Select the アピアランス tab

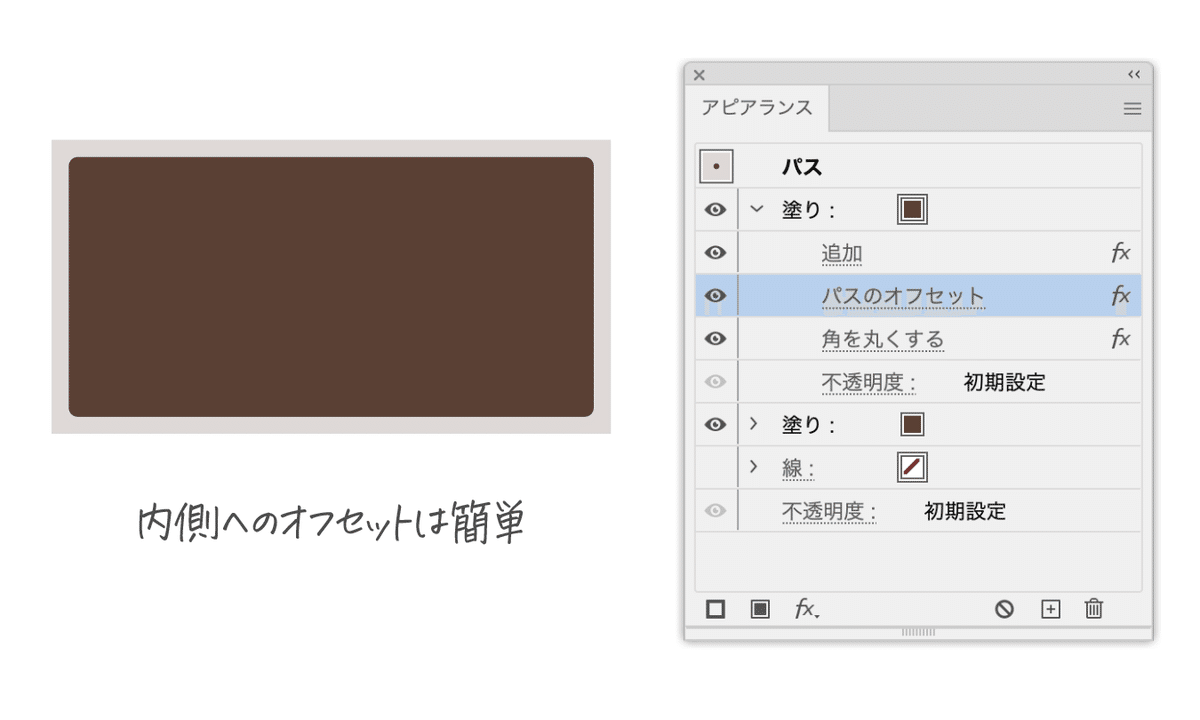click(x=757, y=108)
